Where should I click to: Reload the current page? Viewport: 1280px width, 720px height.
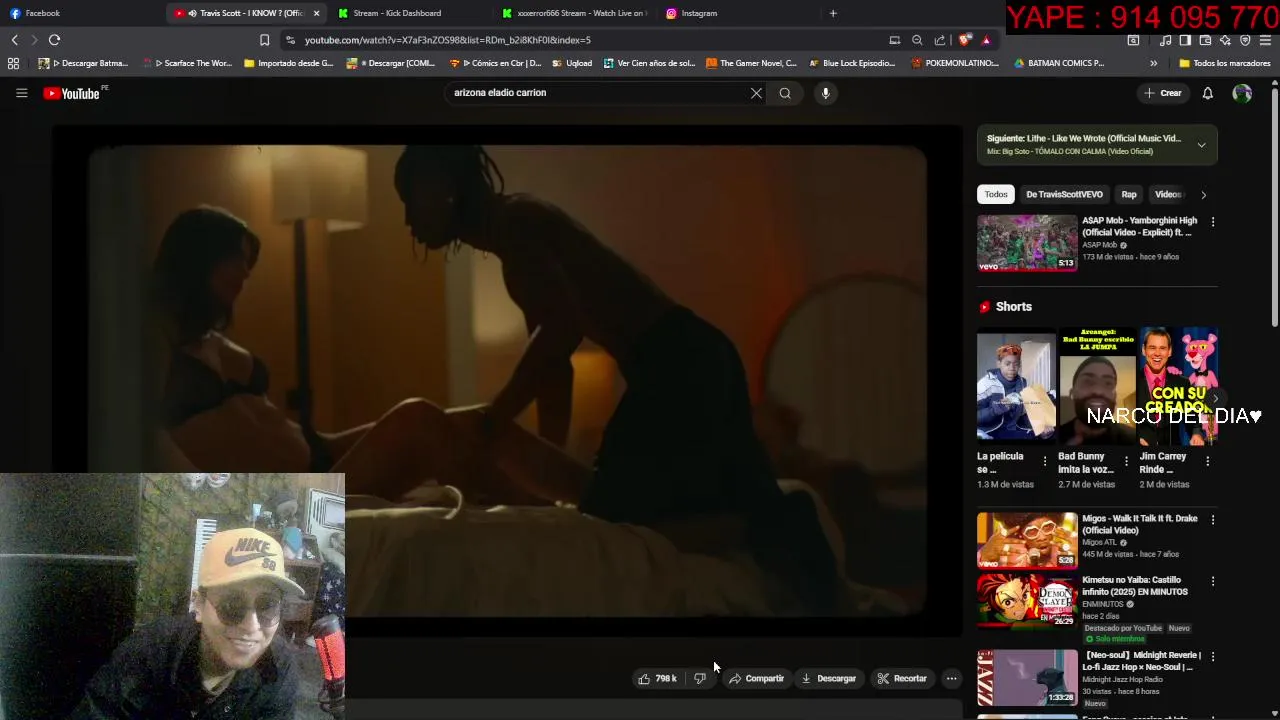(54, 40)
